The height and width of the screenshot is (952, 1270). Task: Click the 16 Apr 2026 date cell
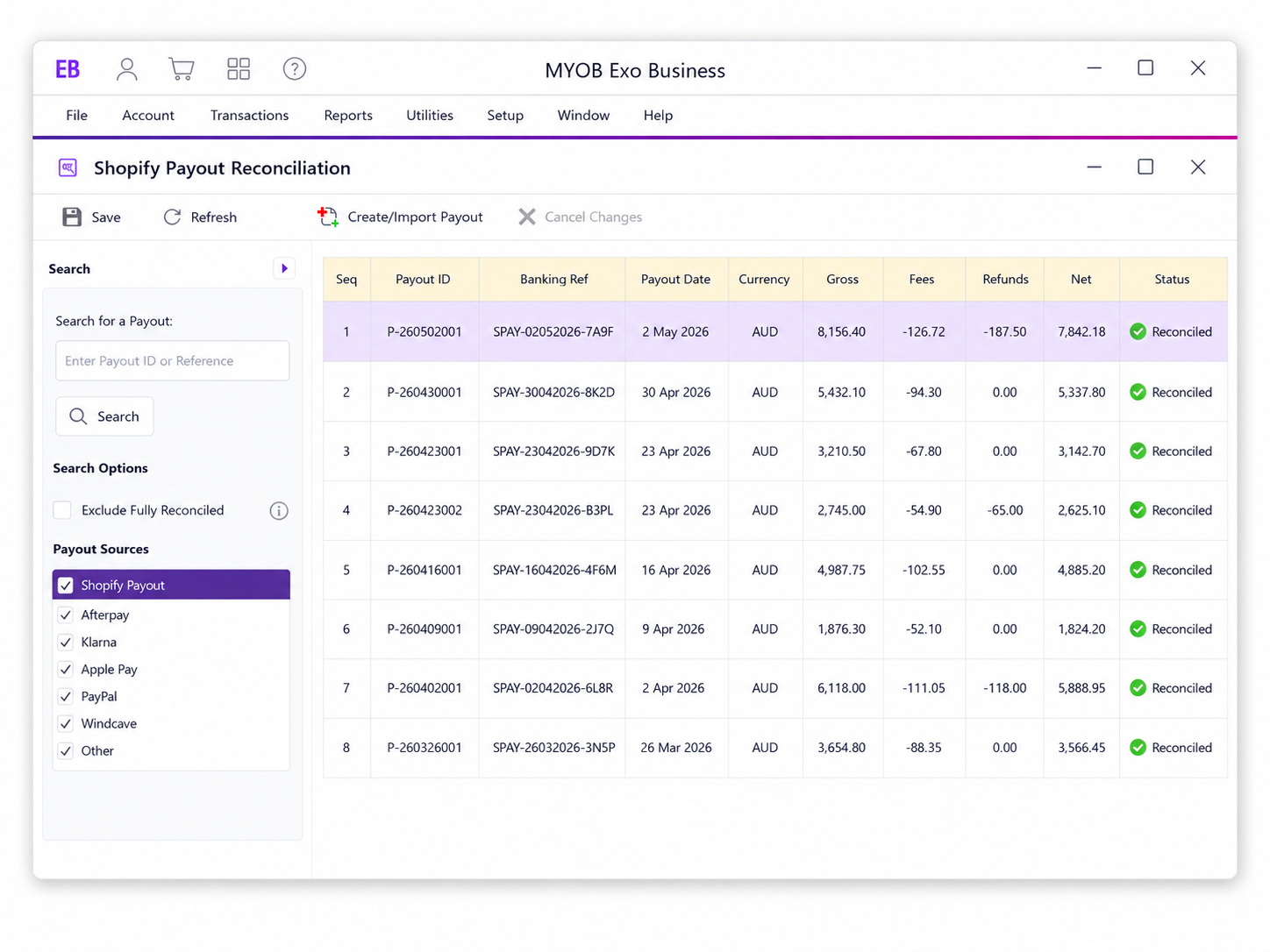676,571
